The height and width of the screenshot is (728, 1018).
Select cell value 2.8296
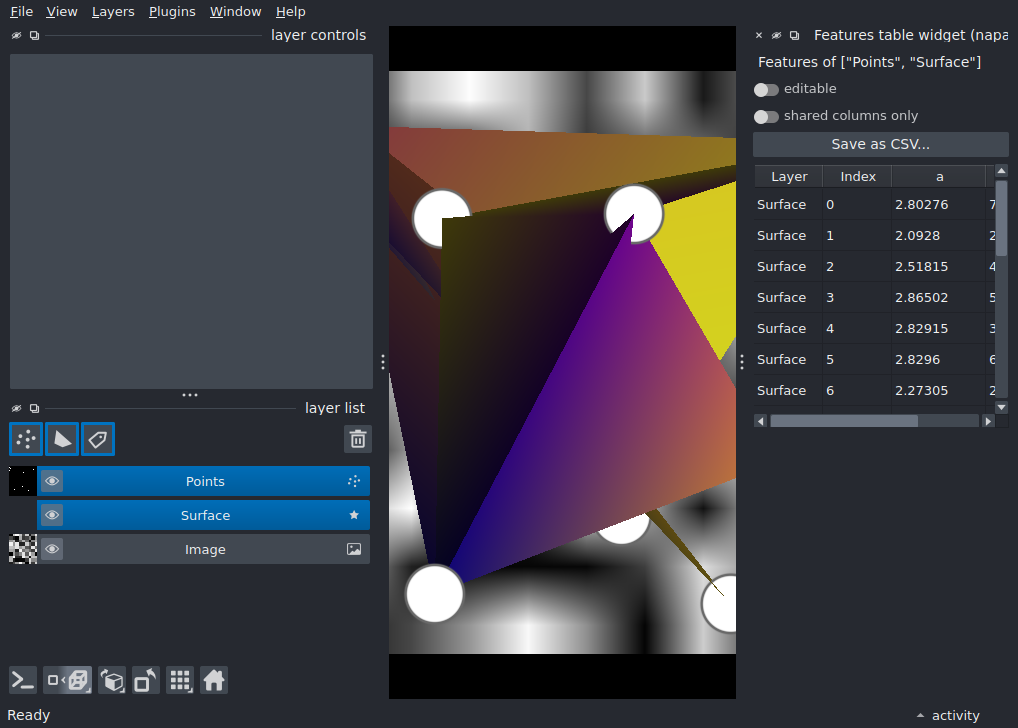coord(939,360)
